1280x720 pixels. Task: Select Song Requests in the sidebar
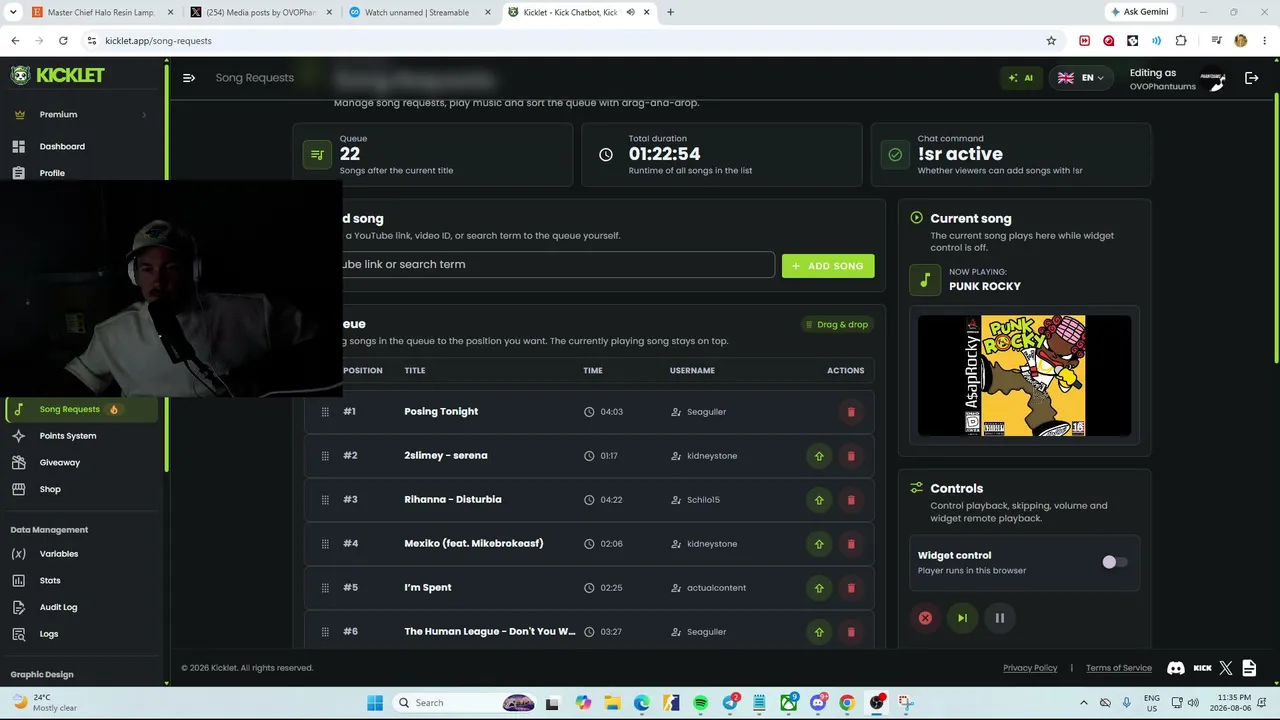pos(80,409)
